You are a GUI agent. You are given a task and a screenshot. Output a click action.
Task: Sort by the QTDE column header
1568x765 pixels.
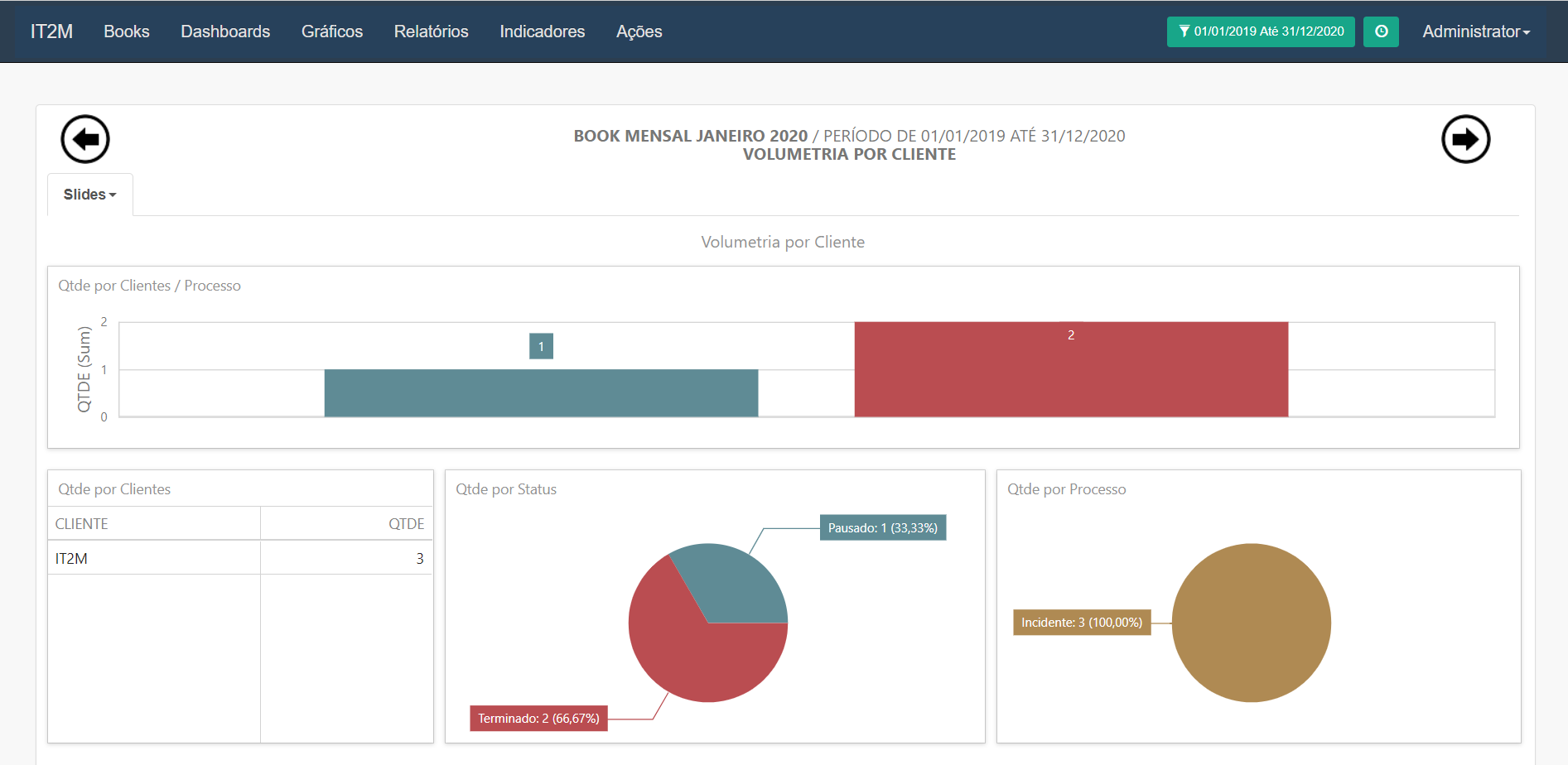click(x=406, y=524)
